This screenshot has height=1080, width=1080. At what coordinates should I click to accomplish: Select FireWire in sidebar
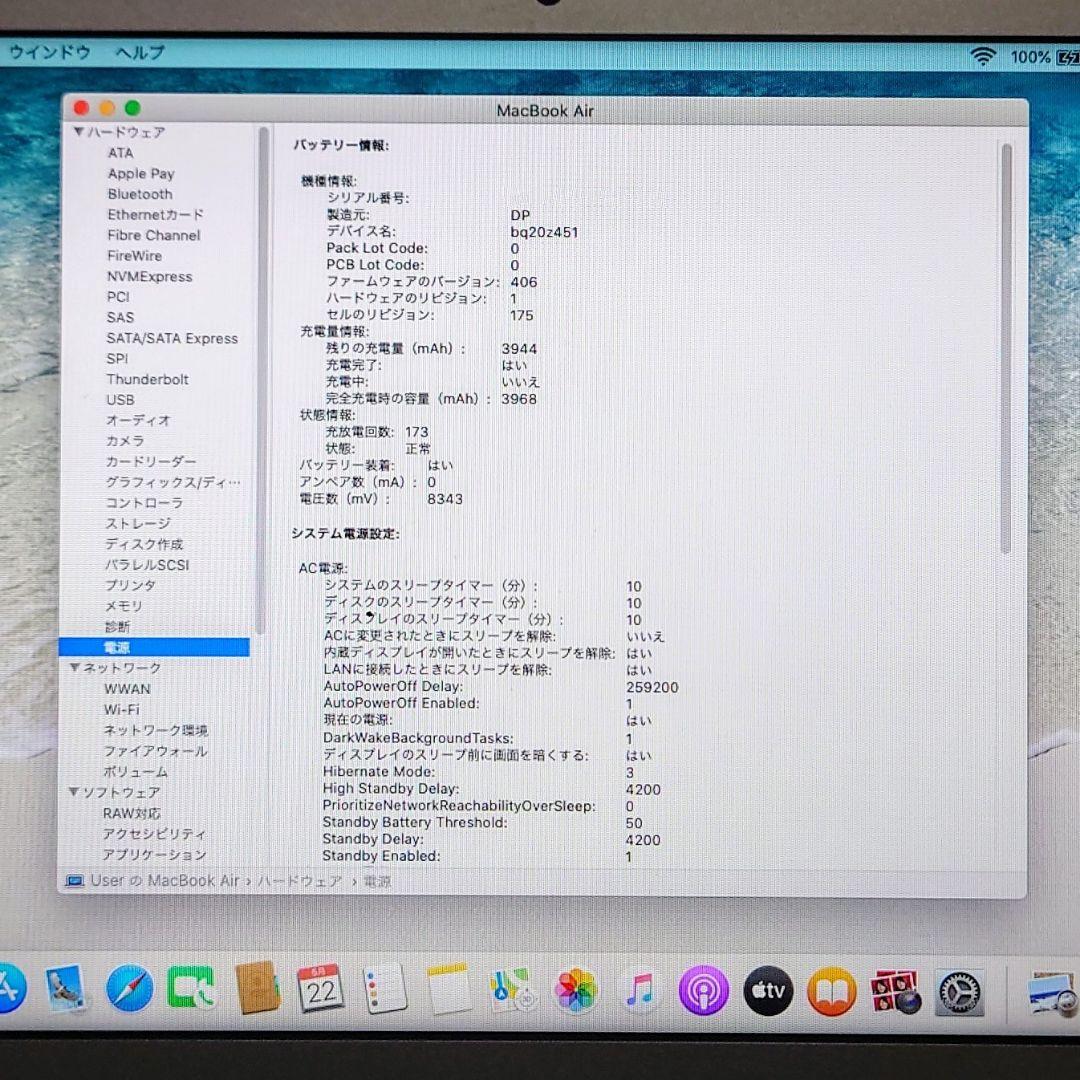pos(134,256)
